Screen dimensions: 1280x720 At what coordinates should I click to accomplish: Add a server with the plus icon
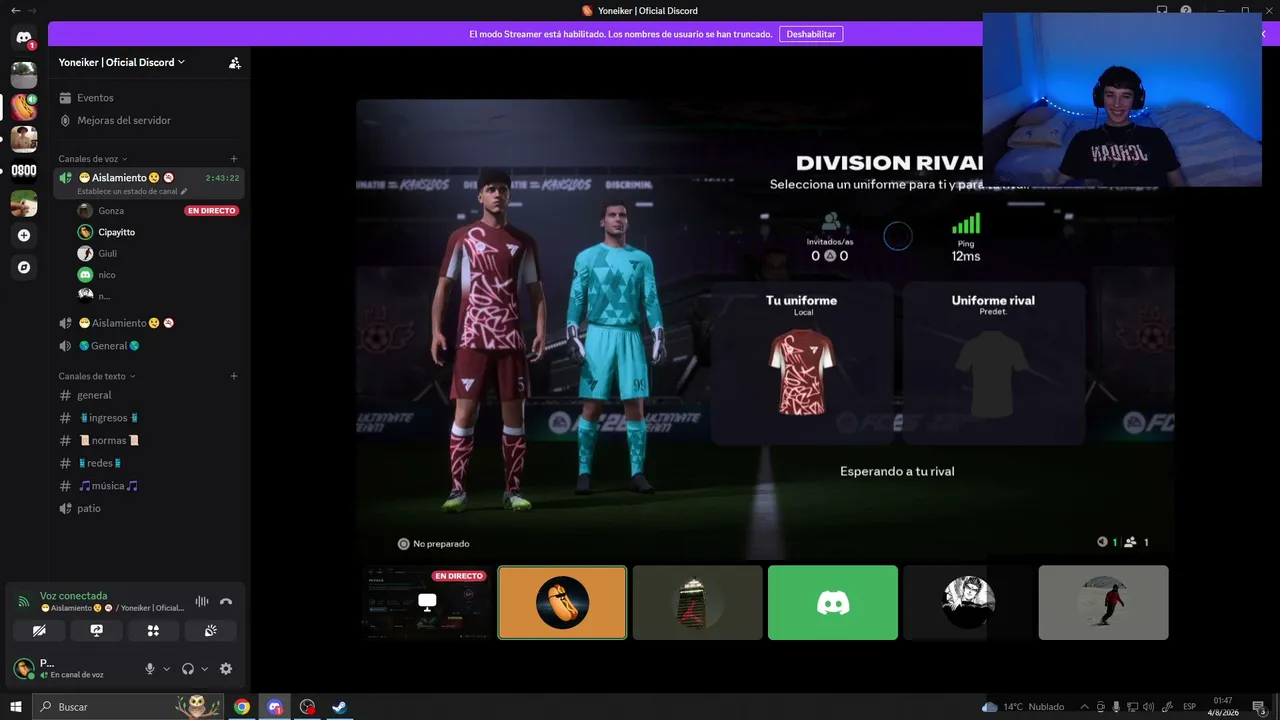click(24, 235)
